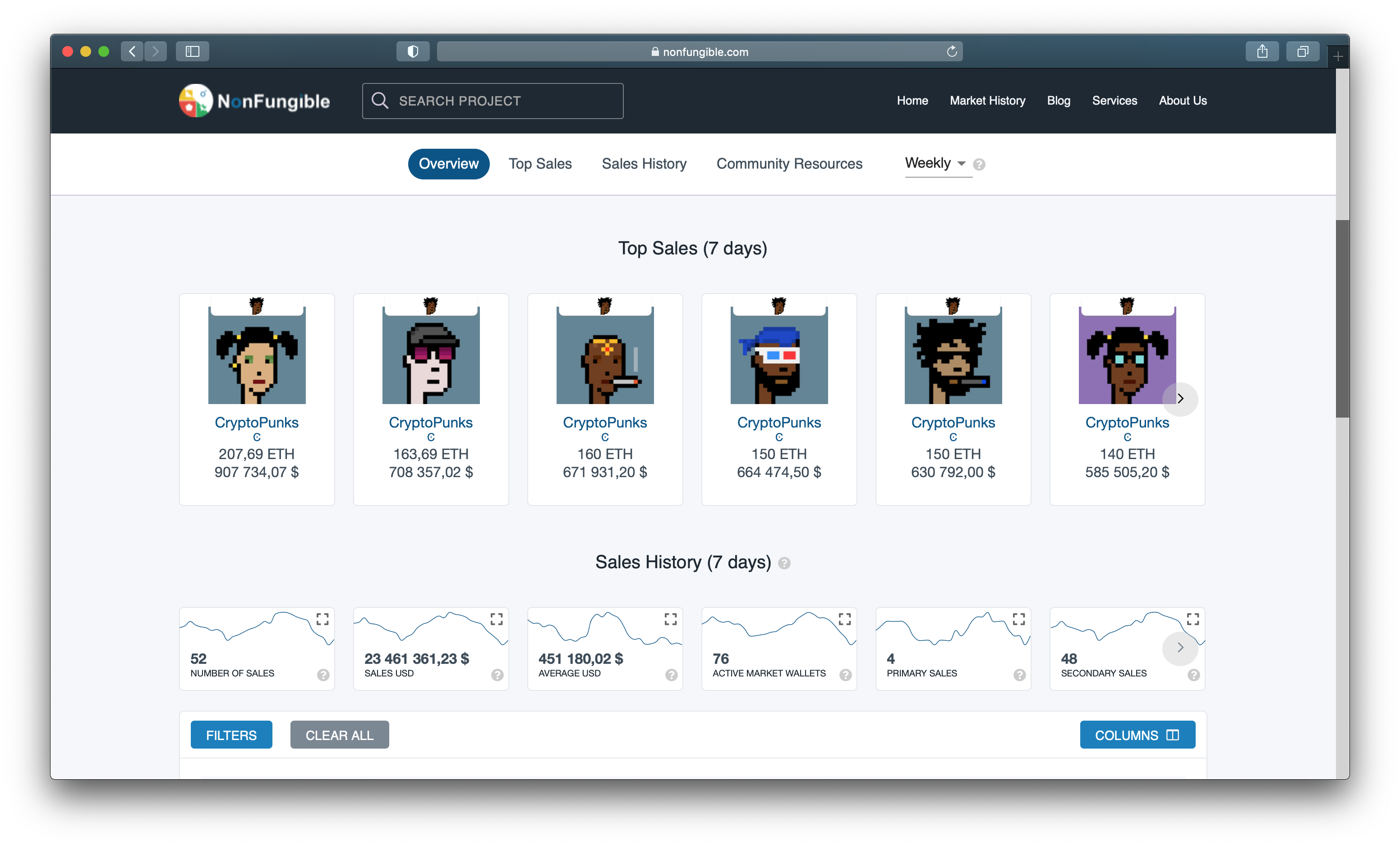Click help icon on Primary Sales card
Viewport: 1400px width, 846px height.
(1020, 675)
